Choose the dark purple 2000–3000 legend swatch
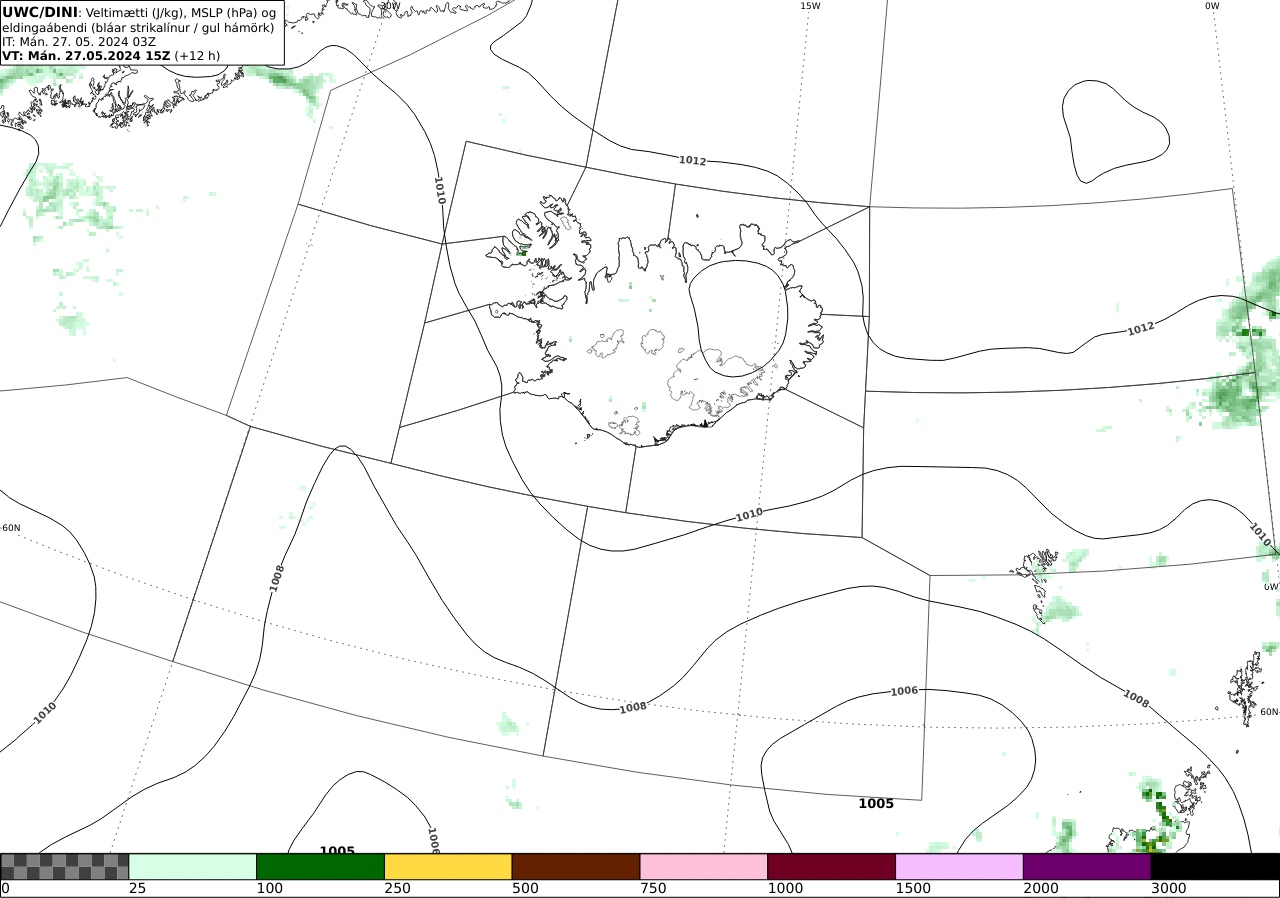Viewport: 1280px width, 898px height. click(x=1087, y=866)
